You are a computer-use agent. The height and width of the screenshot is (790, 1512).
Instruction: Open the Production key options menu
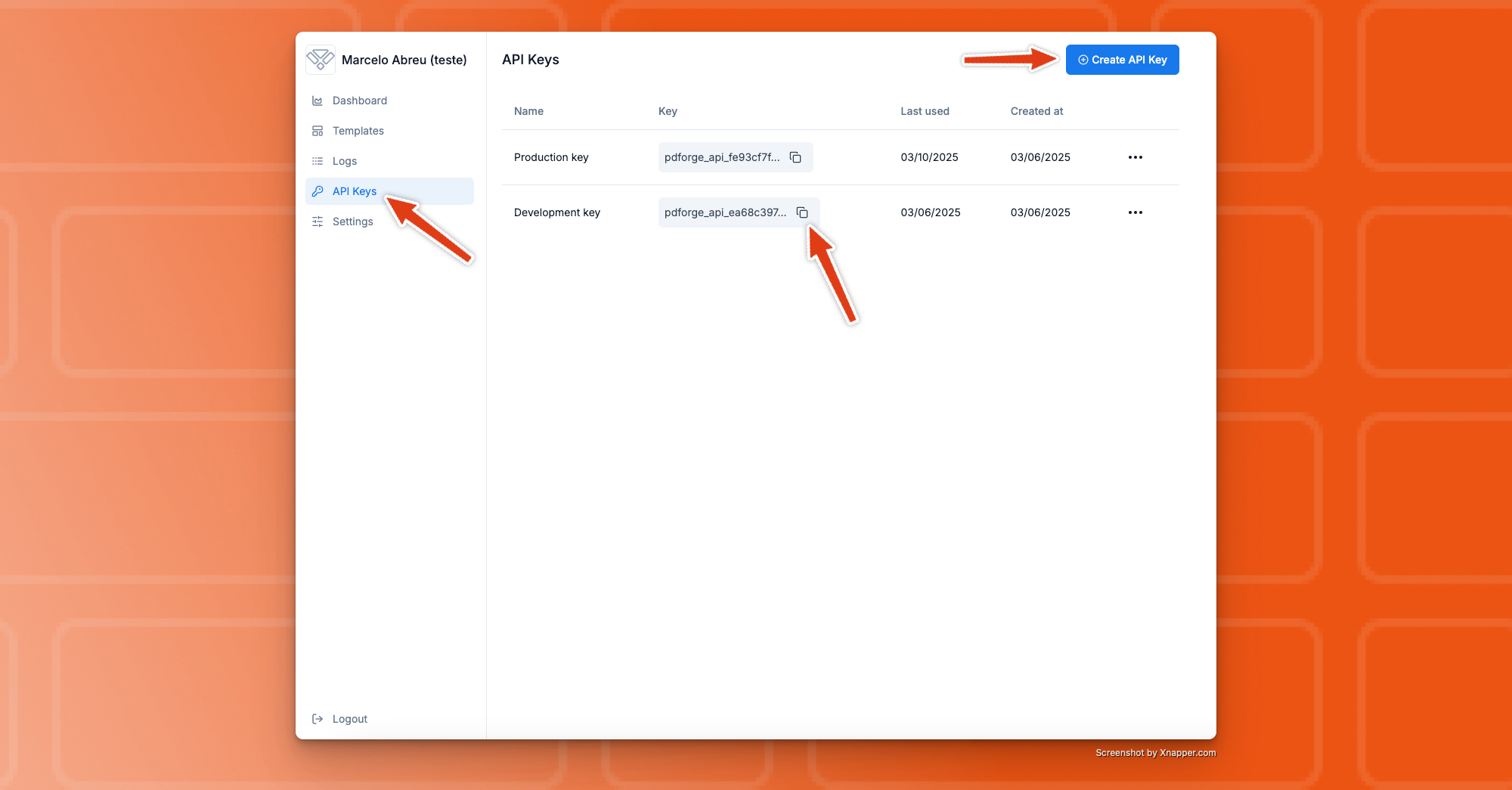(1135, 157)
